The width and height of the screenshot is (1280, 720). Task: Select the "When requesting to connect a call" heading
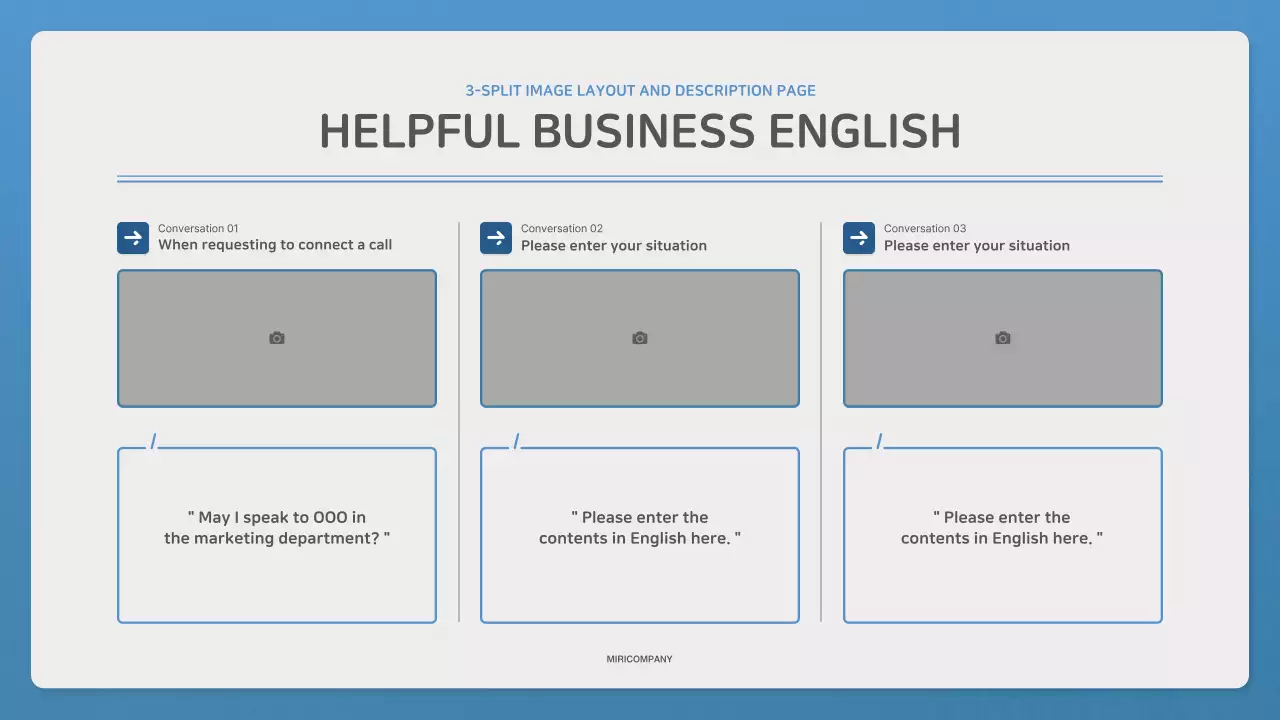[275, 245]
